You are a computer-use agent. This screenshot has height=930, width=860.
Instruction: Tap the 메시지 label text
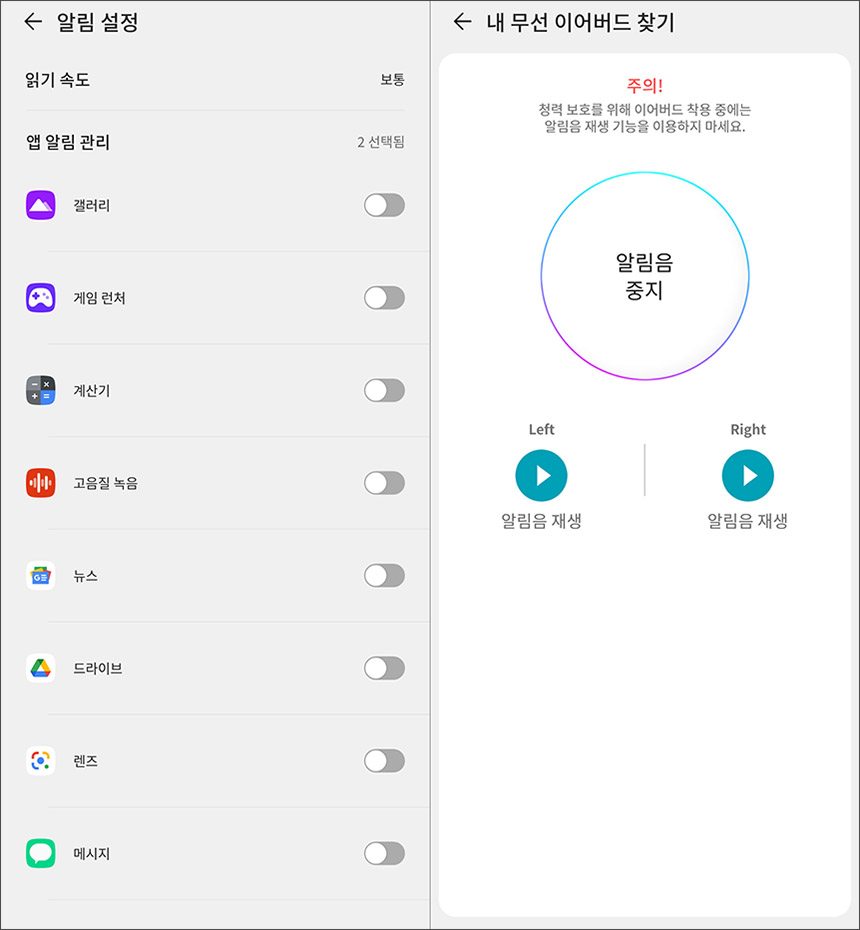[x=91, y=853]
